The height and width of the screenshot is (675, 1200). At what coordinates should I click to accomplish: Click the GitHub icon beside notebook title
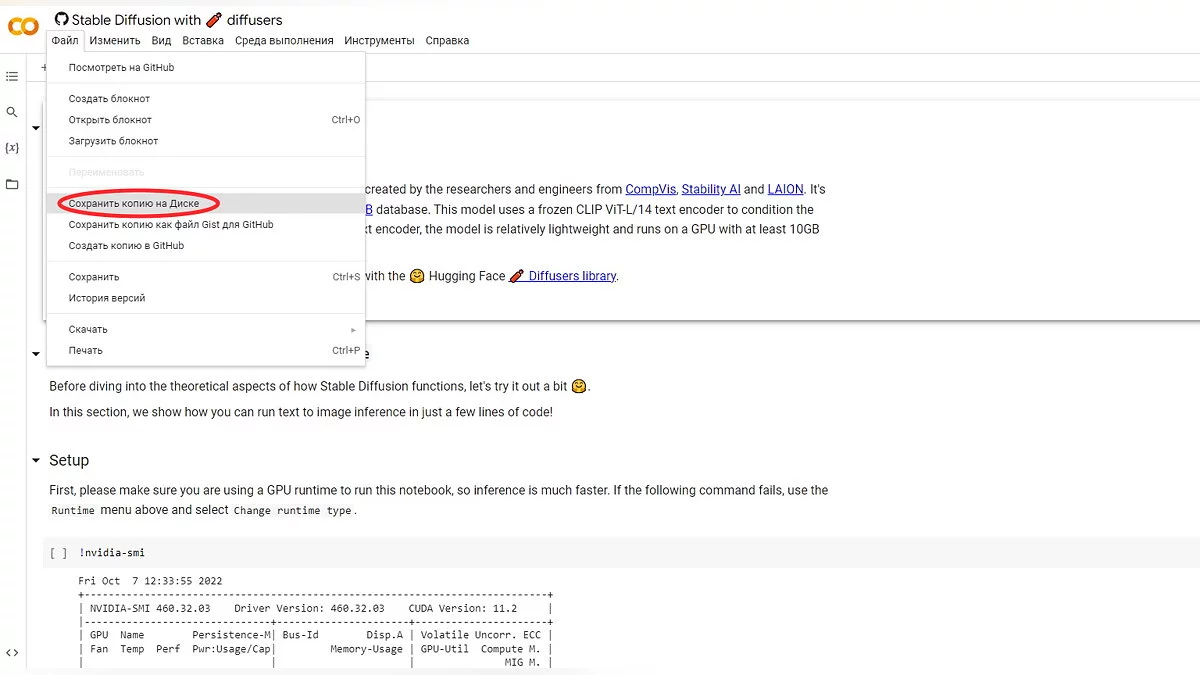coord(61,19)
